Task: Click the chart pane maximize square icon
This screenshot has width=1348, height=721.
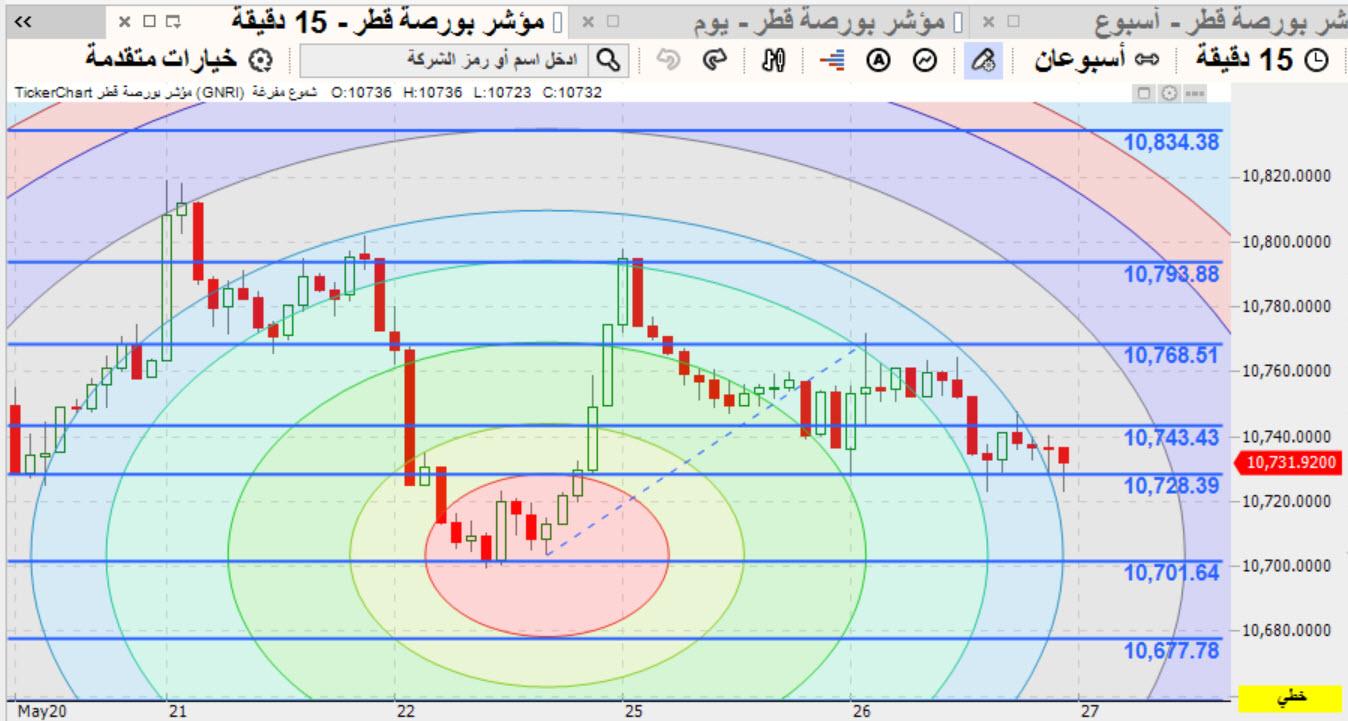Action: (x=1146, y=93)
